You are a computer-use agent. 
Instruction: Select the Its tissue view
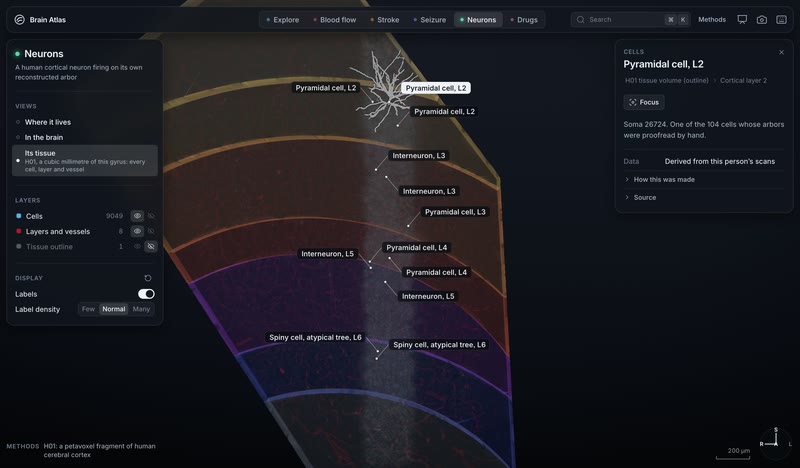85,160
